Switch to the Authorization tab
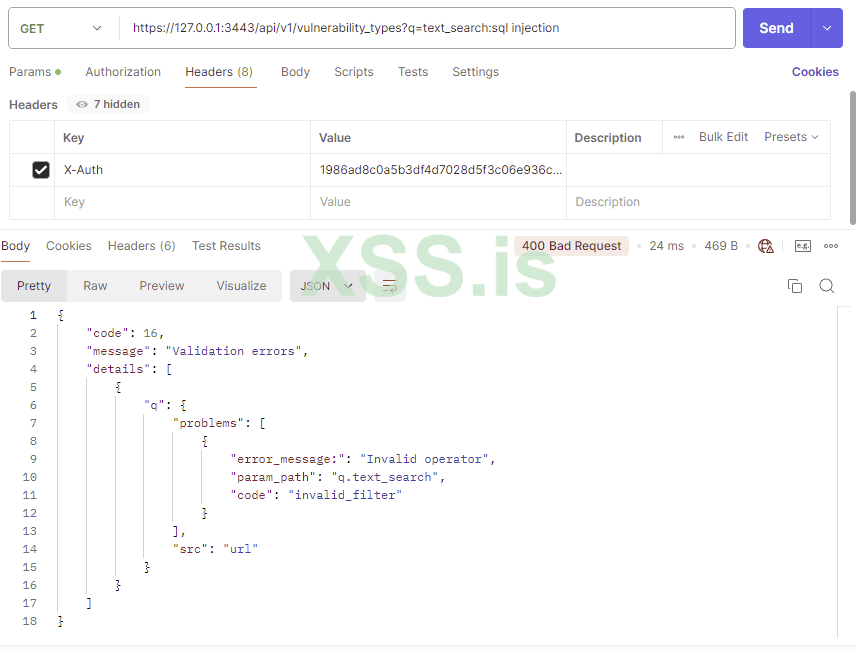This screenshot has height=649, width=856. coord(123,72)
